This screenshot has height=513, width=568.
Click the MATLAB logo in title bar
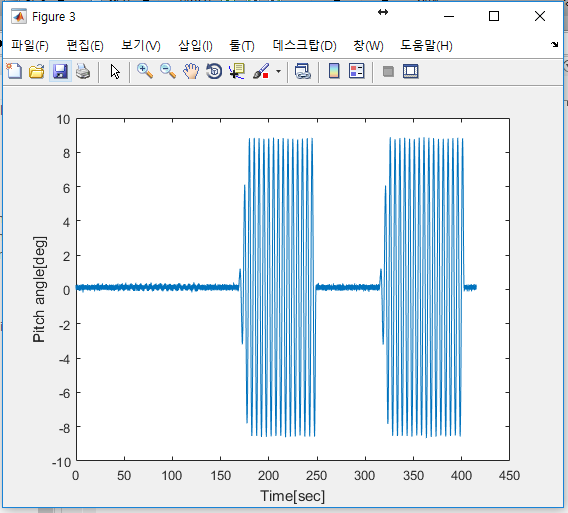[x=19, y=16]
